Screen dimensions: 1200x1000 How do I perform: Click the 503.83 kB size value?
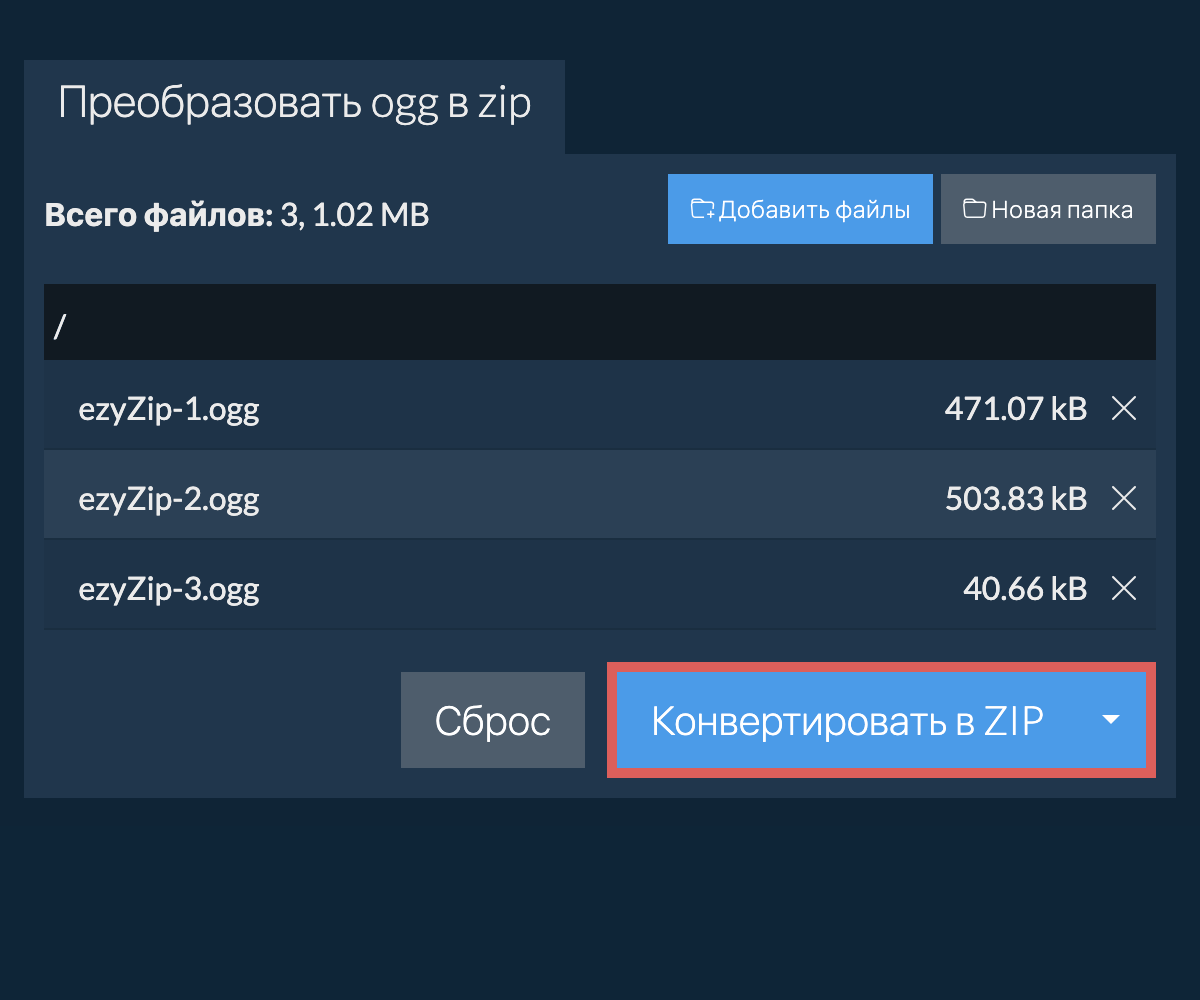[x=1015, y=498]
